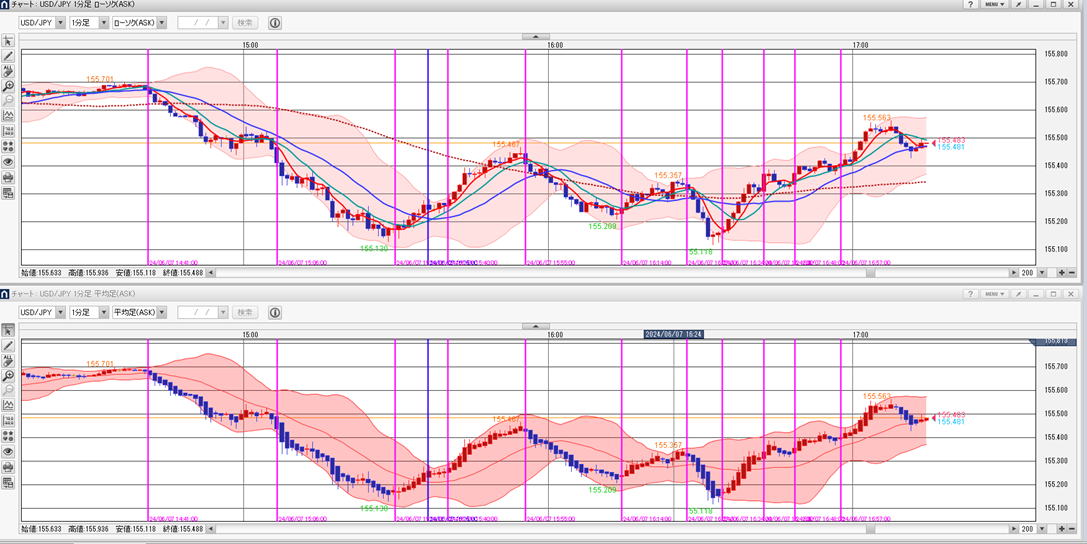Click the date input field in bottom chart
This screenshot has height=544, width=1087.
click(196, 312)
